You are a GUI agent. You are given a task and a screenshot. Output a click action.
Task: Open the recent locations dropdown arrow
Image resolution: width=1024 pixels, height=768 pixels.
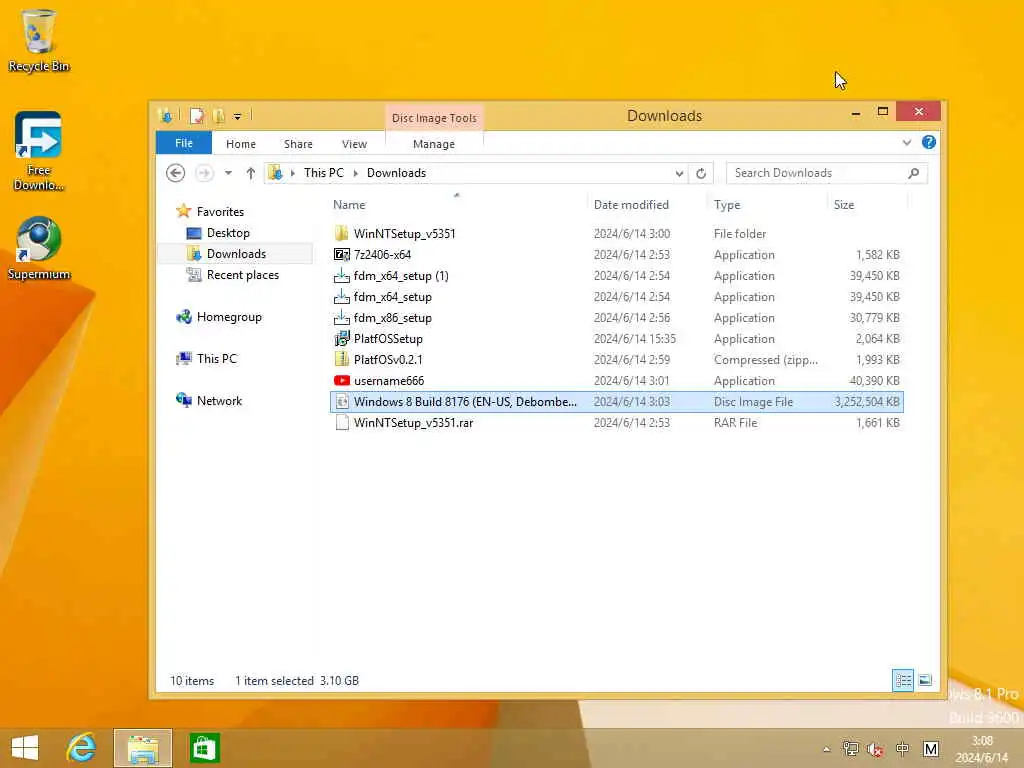(228, 173)
